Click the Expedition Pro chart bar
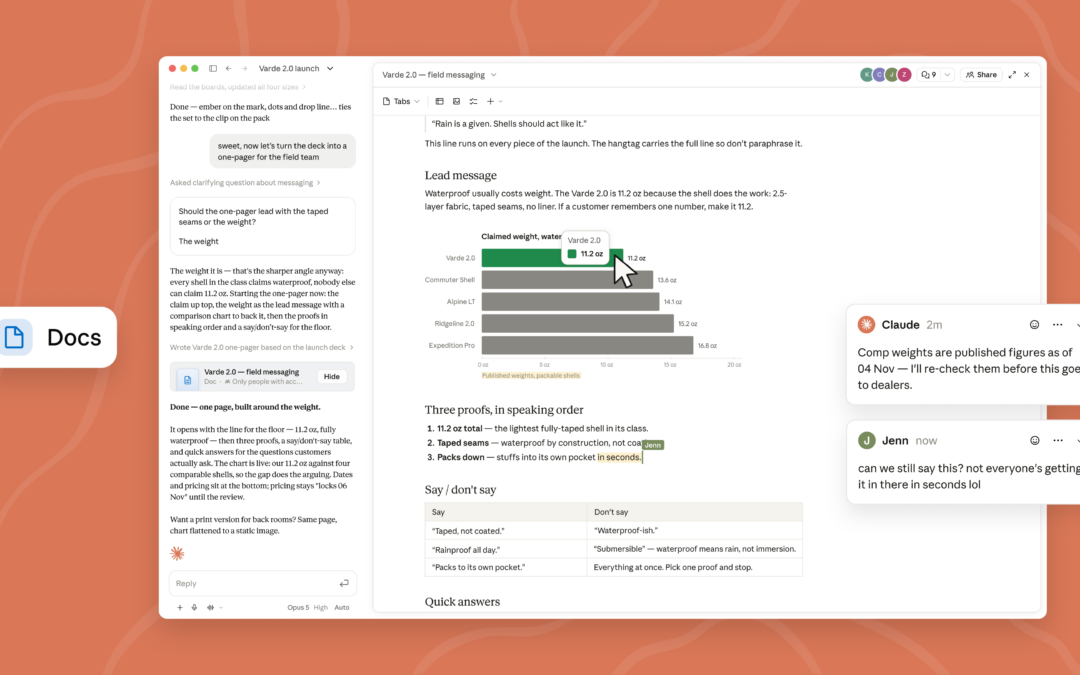 587,345
